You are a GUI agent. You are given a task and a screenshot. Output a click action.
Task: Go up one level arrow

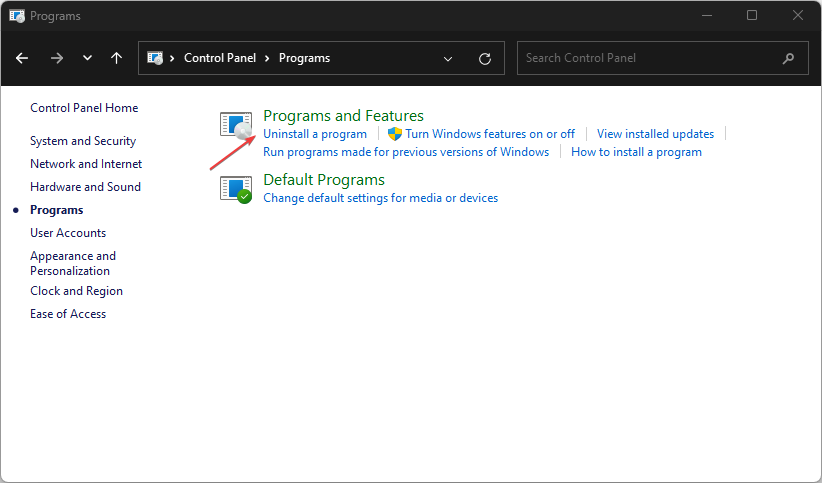click(x=116, y=58)
